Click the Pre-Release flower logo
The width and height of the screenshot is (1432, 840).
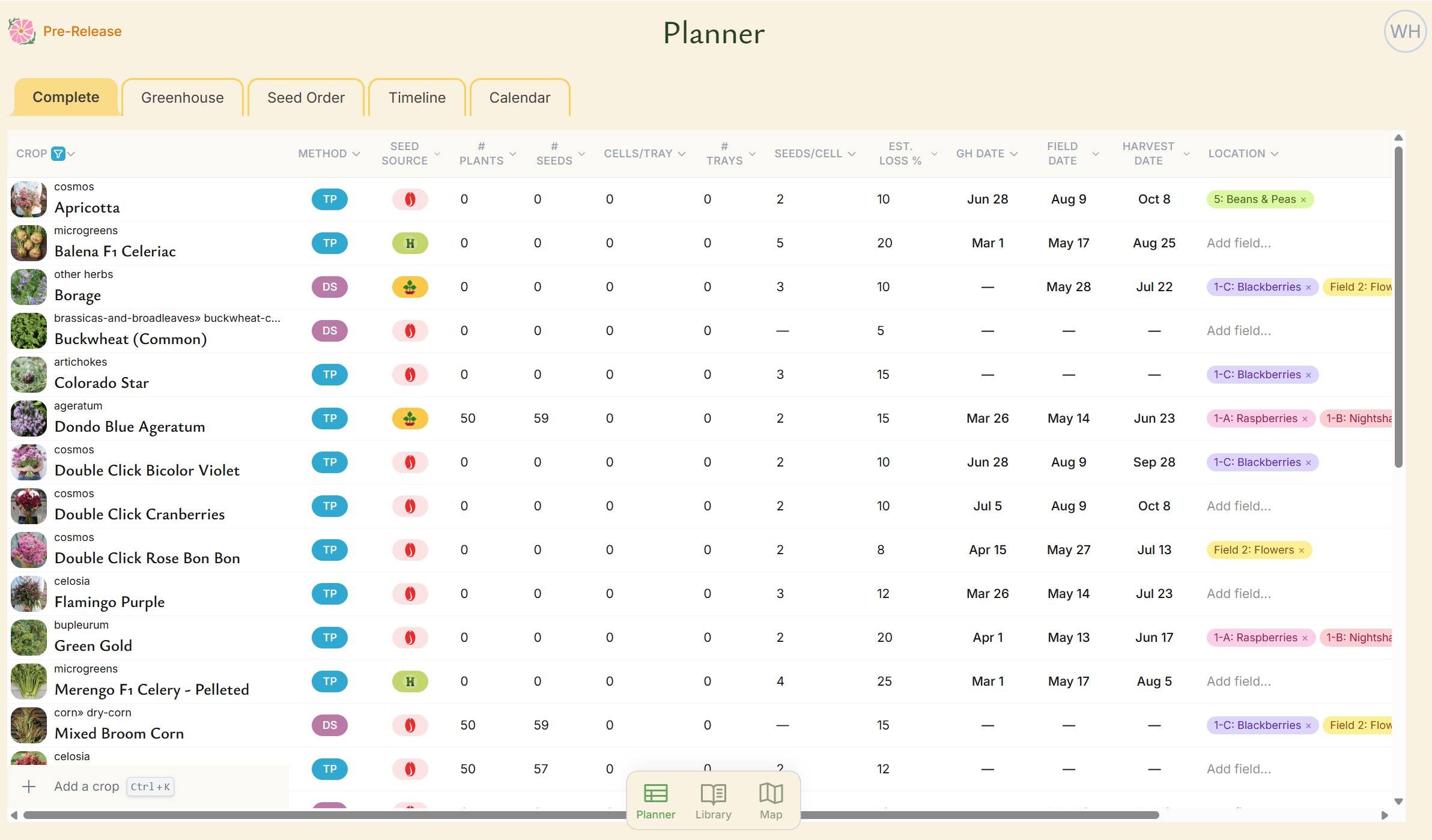click(x=21, y=31)
